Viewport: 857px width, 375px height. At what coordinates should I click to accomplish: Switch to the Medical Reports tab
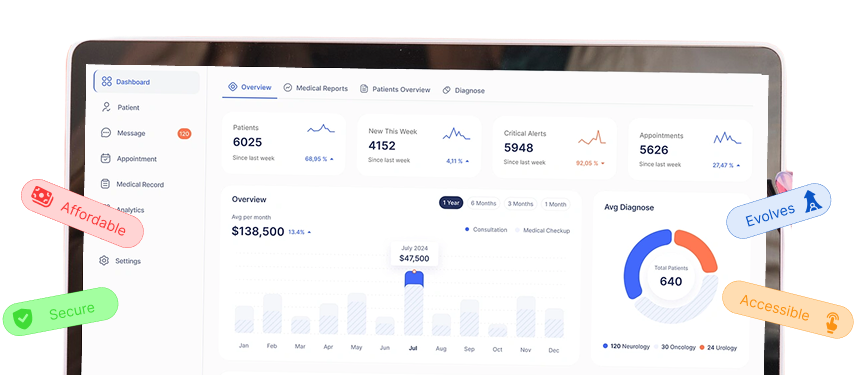[x=316, y=88]
